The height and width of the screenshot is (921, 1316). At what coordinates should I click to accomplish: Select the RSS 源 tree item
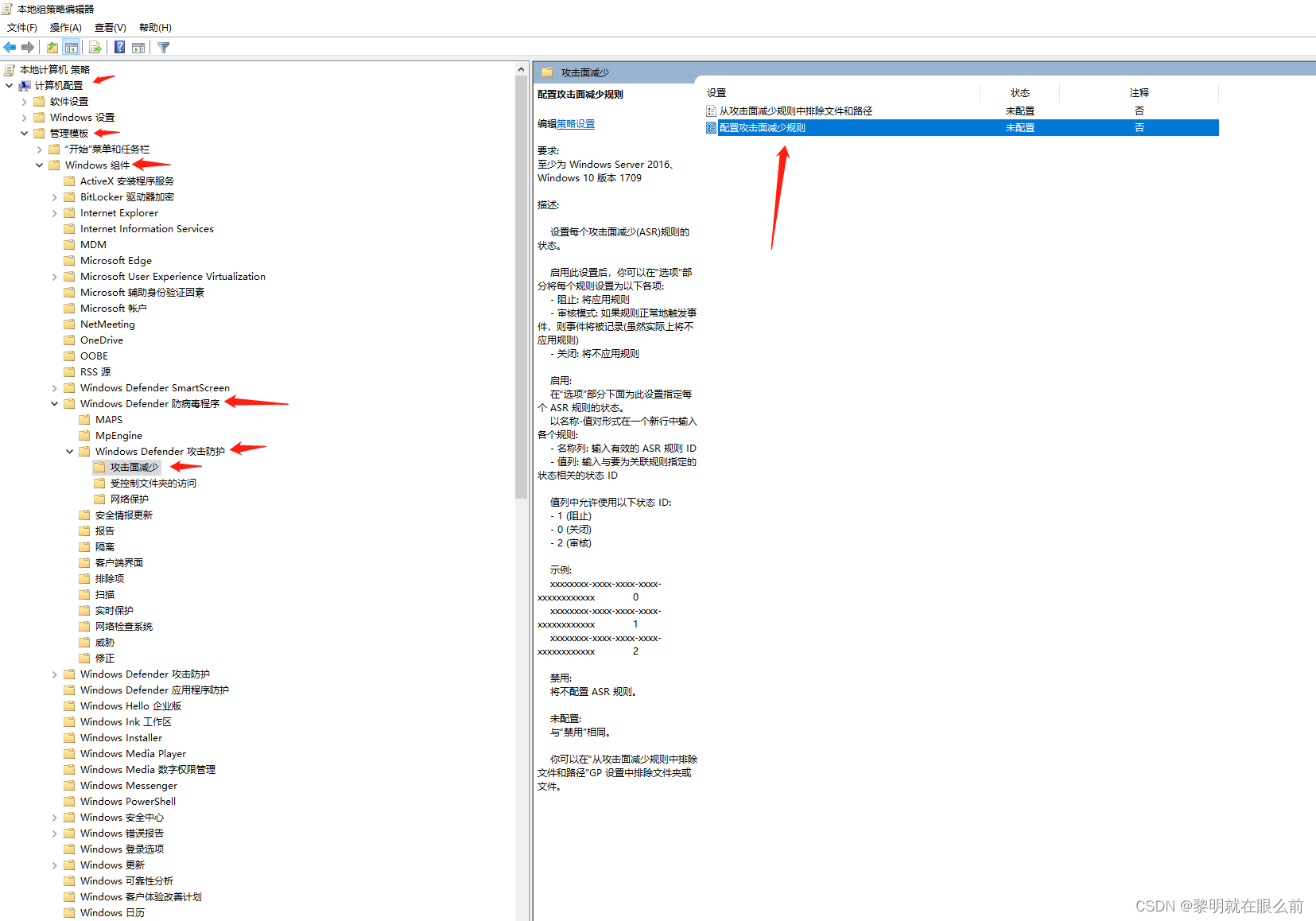click(95, 372)
